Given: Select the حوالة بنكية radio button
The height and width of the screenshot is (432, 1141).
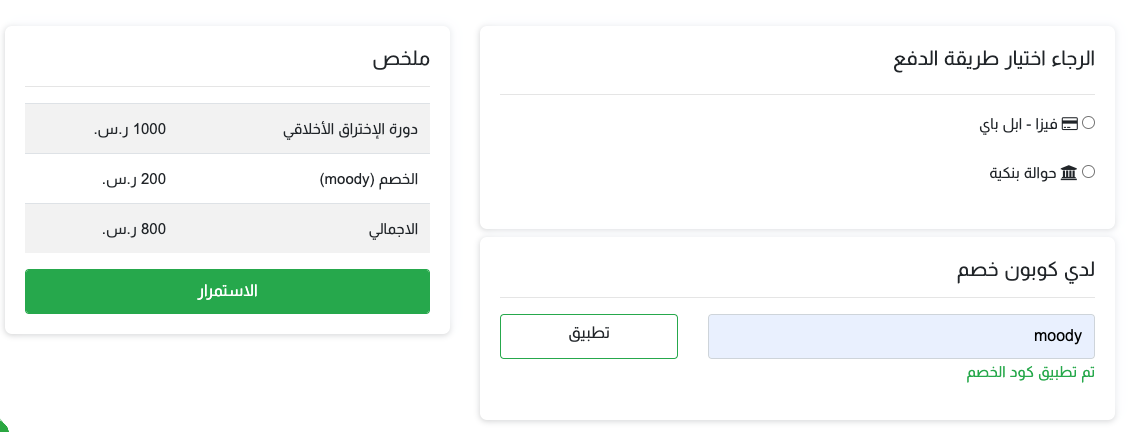Looking at the screenshot, I should [x=1089, y=172].
